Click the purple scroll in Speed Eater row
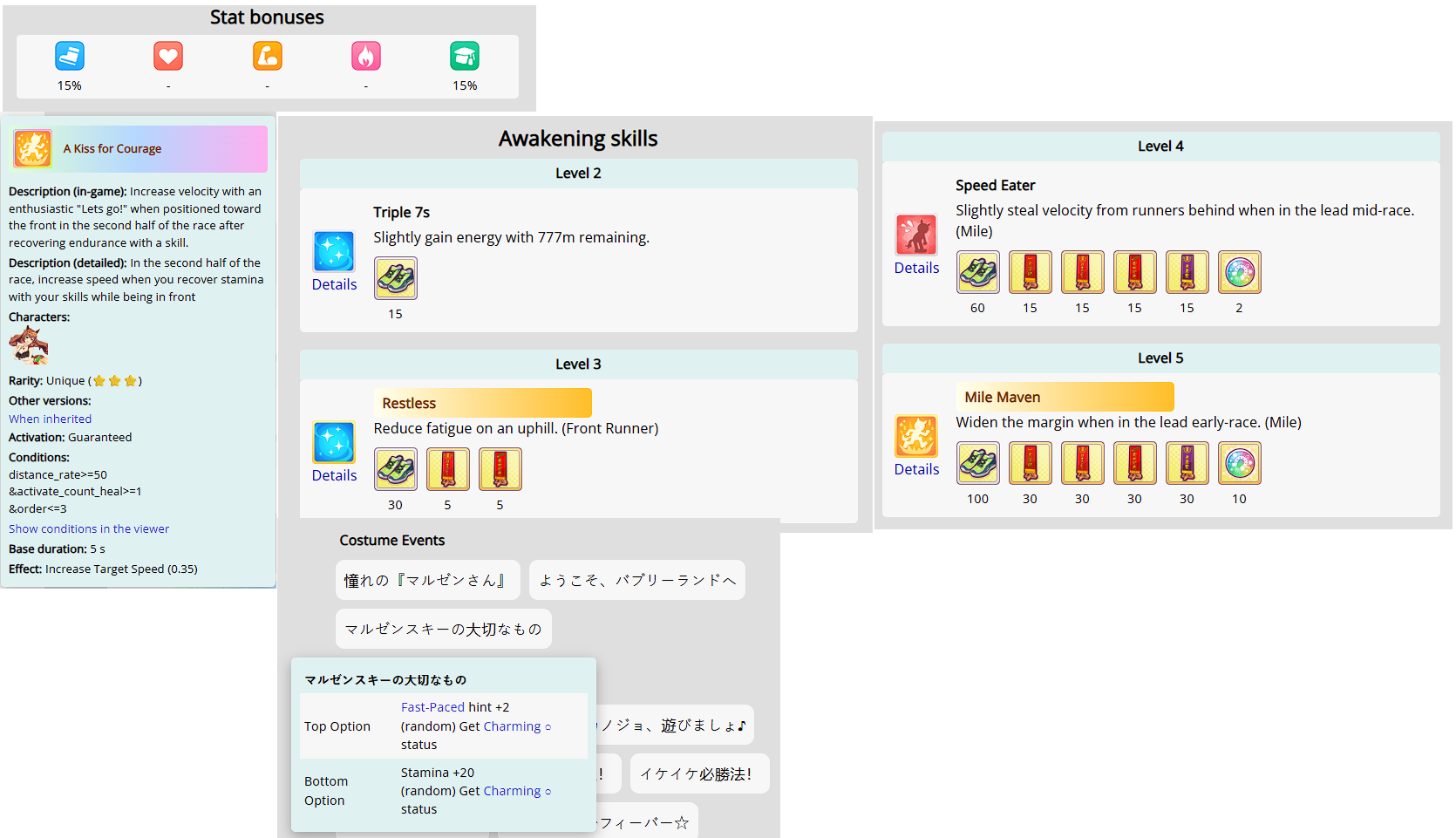 click(1187, 272)
